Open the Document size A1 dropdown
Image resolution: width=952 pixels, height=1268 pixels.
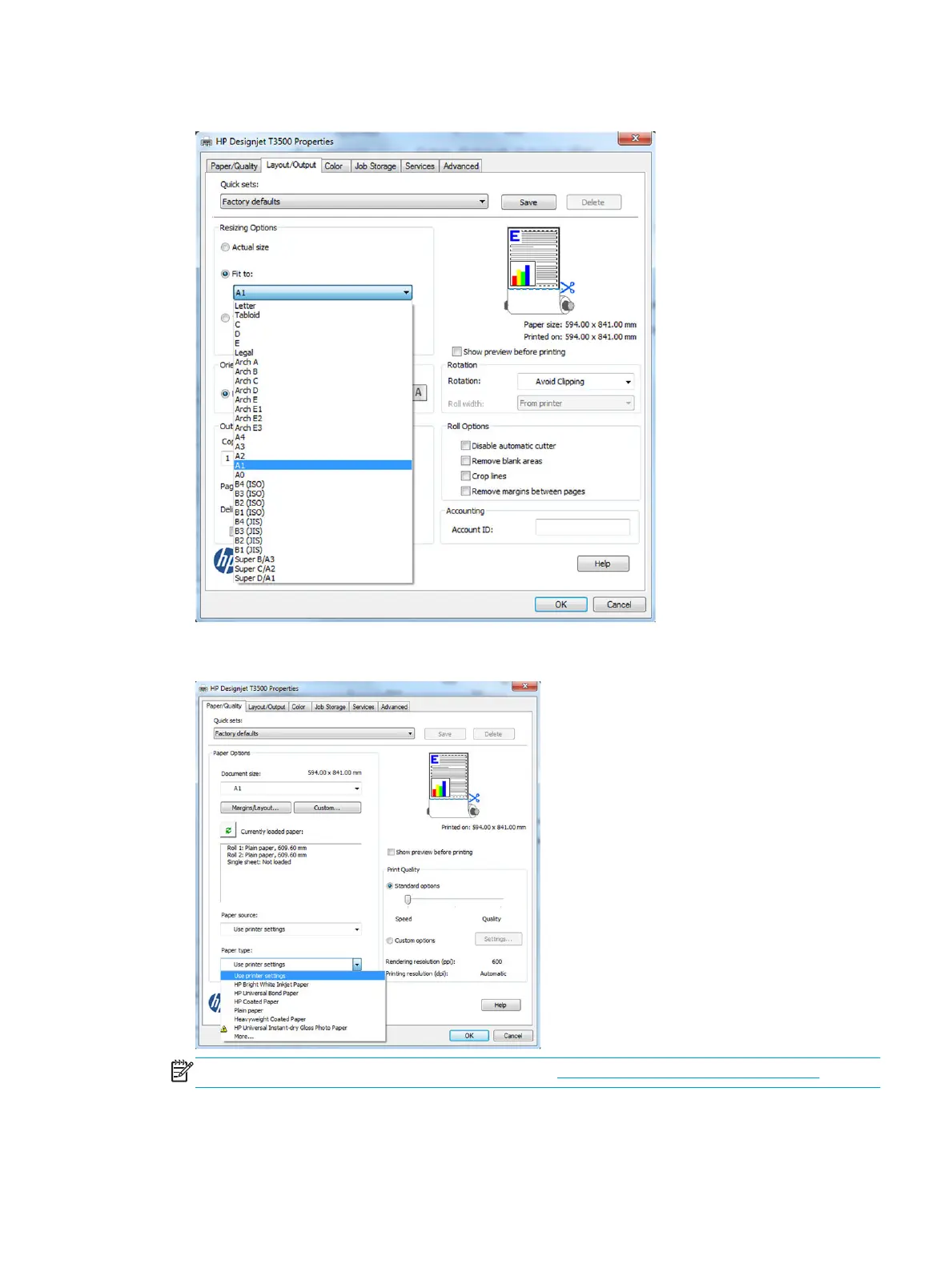[291, 788]
